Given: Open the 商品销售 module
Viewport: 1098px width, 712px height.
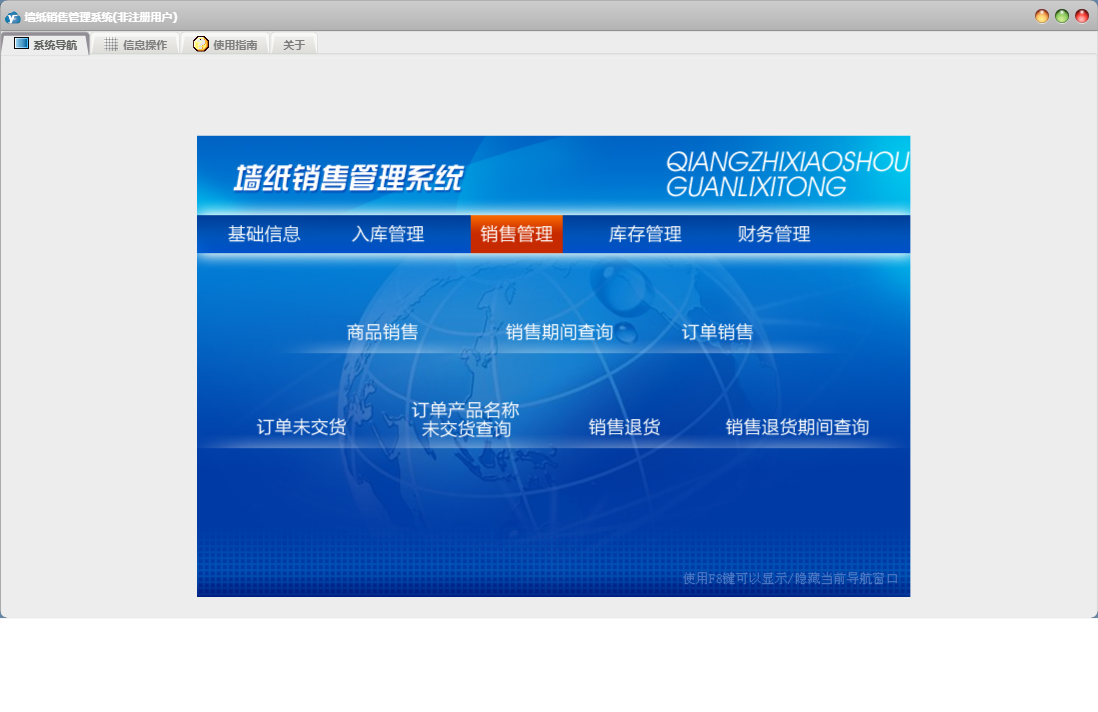Looking at the screenshot, I should pos(382,332).
